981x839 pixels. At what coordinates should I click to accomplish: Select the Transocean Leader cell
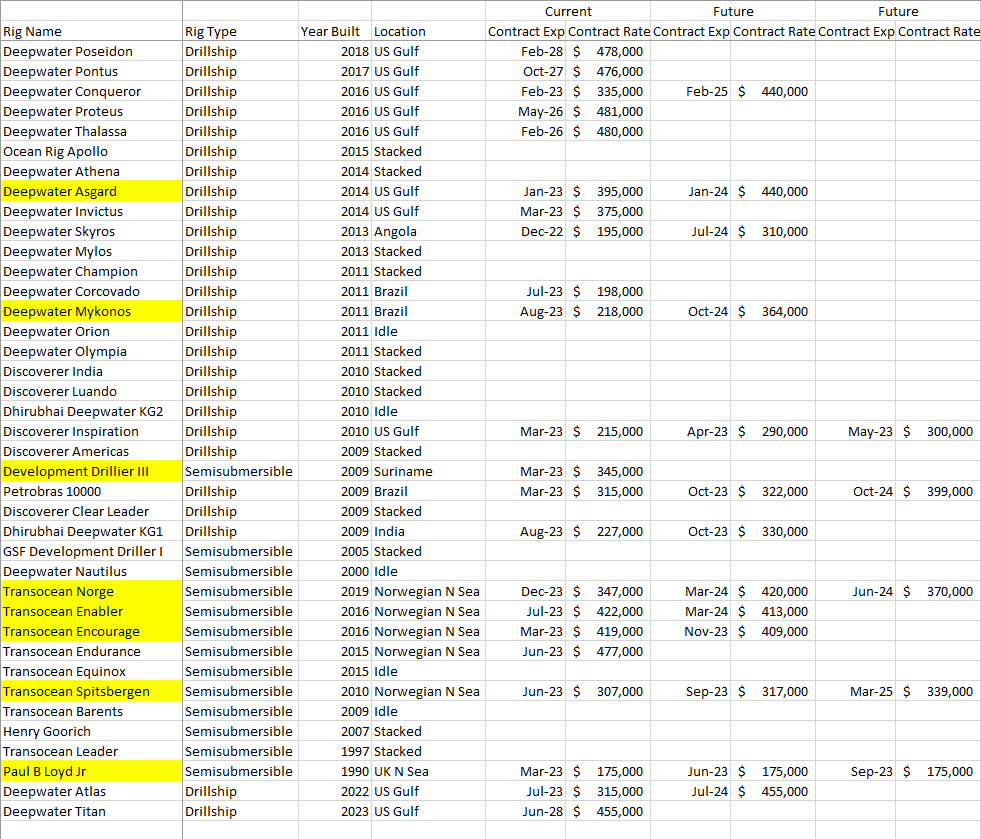tap(91, 752)
